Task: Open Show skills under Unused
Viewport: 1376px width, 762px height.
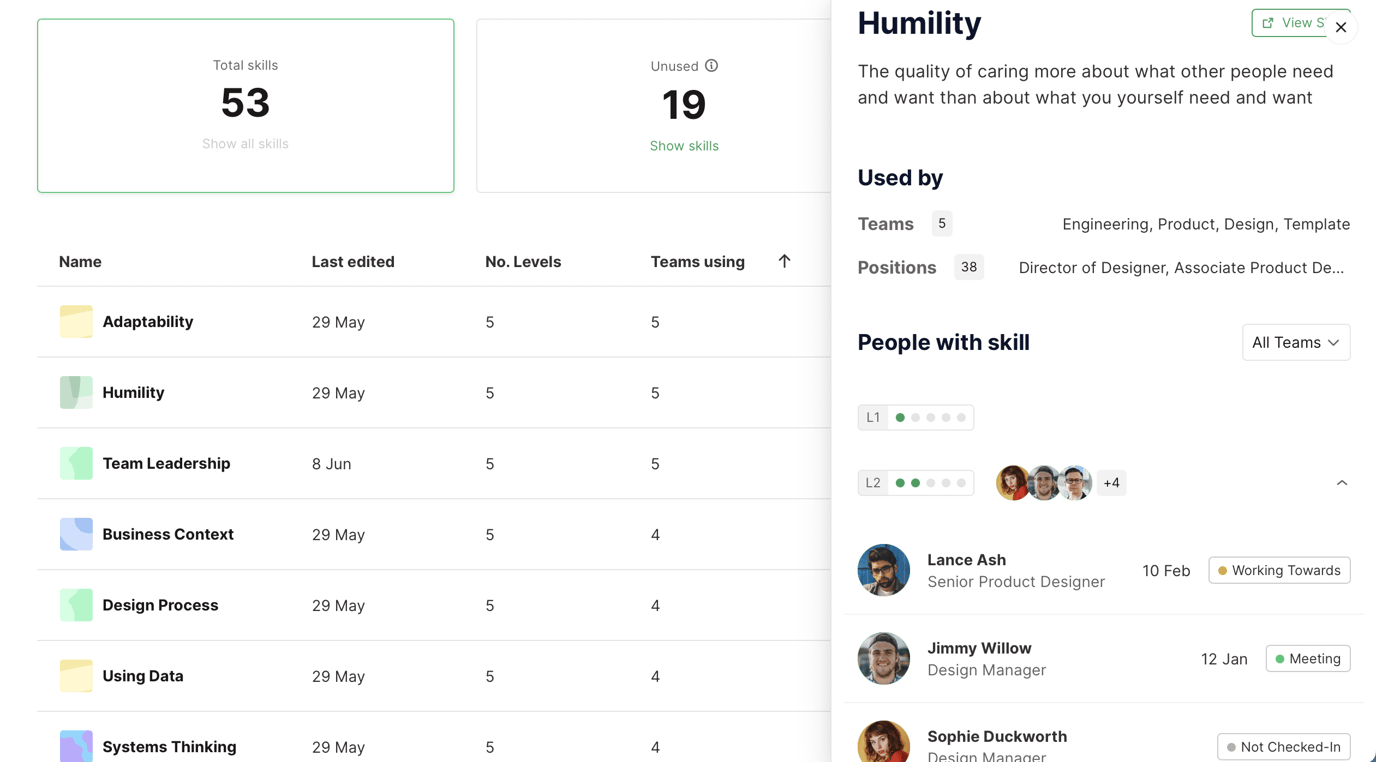Action: pyautogui.click(x=684, y=145)
